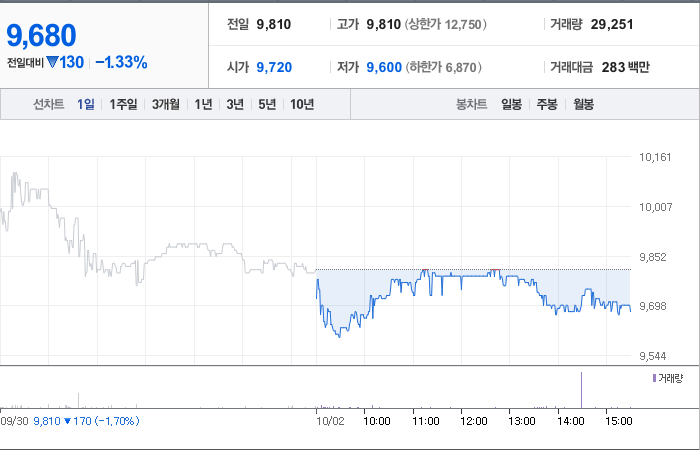Click the 봉차트 label

click(471, 104)
